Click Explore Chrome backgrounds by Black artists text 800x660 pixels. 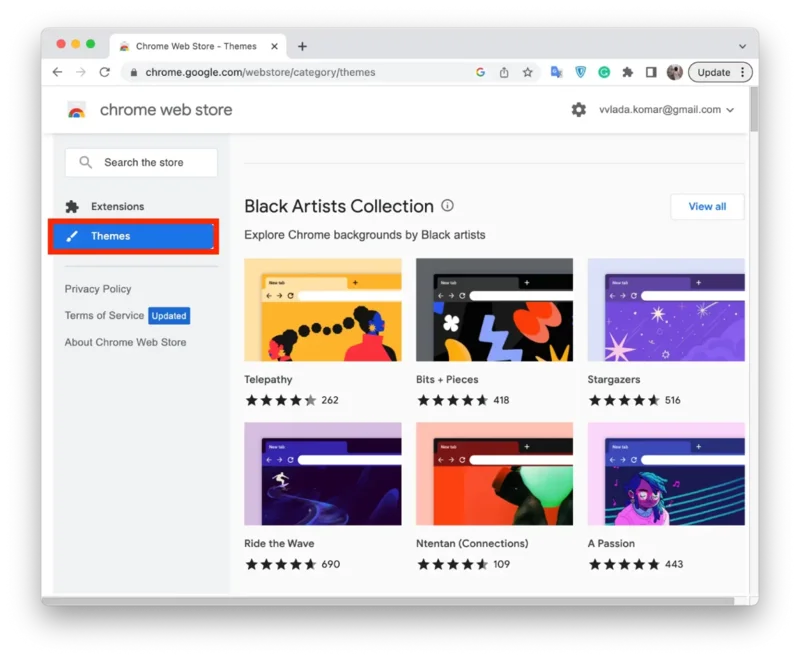(365, 235)
